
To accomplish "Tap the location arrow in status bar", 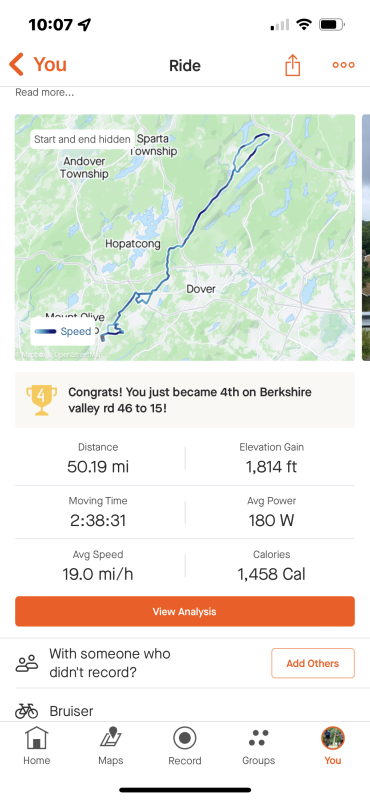I will point(85,24).
